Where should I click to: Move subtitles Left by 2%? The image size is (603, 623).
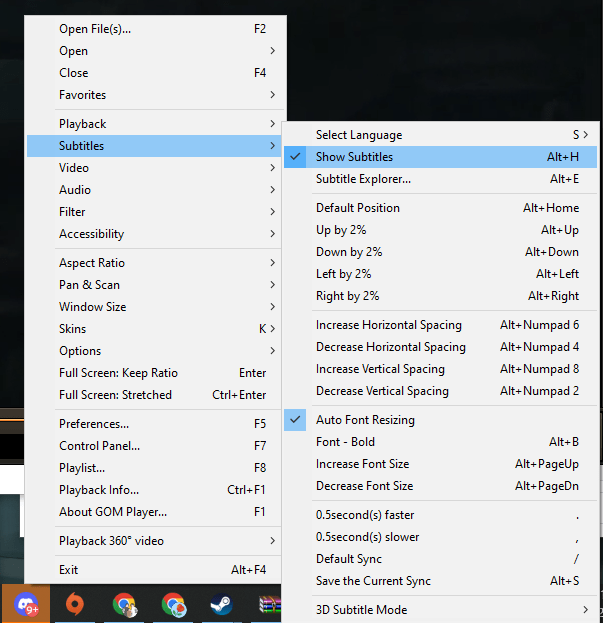tap(440, 274)
